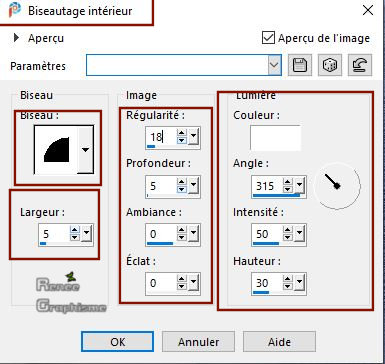Click the Aide button
The width and height of the screenshot is (385, 364).
[279, 342]
